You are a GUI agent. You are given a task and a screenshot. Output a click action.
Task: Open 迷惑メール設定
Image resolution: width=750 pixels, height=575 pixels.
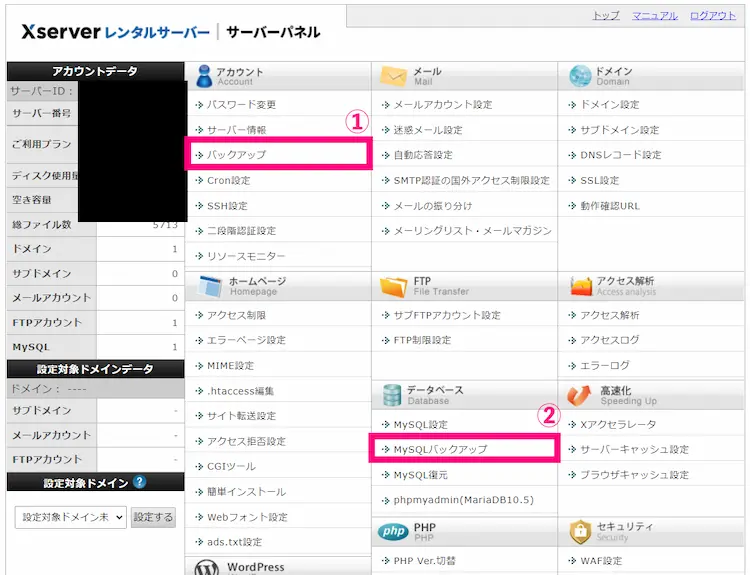pos(428,130)
